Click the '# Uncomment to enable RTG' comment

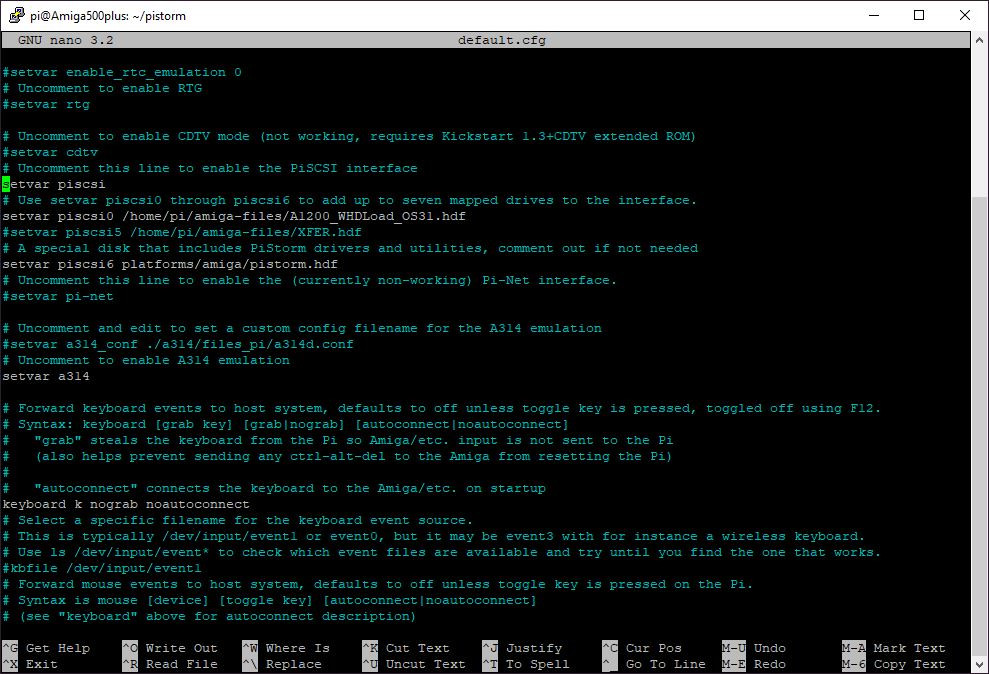[x=102, y=88]
